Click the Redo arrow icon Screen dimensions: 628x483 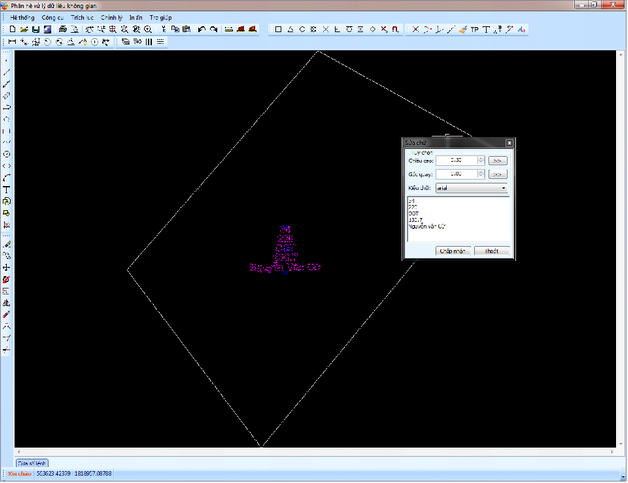[x=213, y=29]
